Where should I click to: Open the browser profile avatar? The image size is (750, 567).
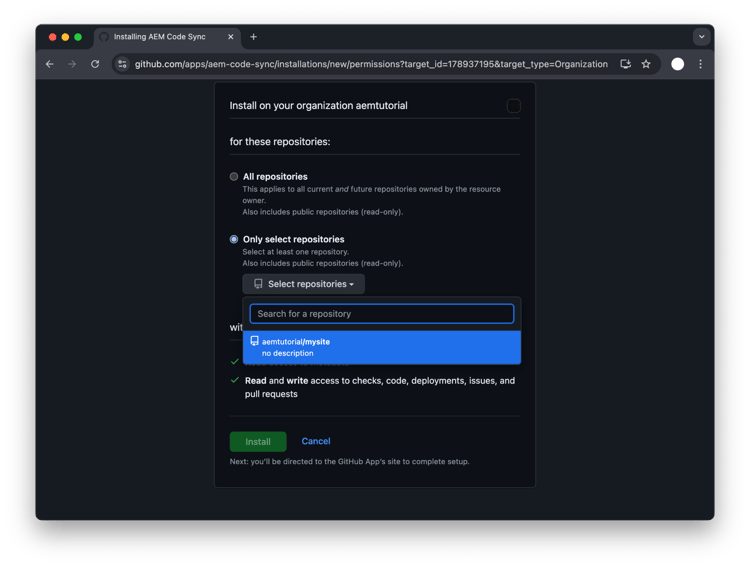click(677, 64)
